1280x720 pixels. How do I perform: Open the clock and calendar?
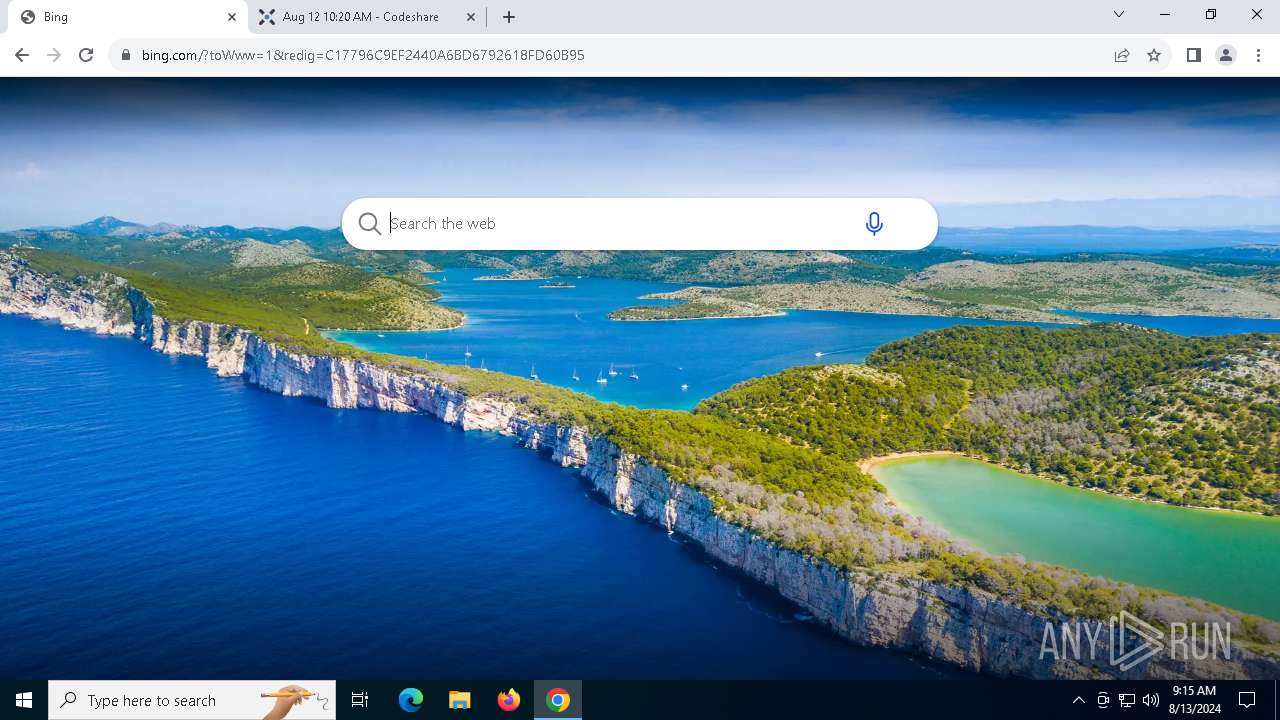point(1194,700)
